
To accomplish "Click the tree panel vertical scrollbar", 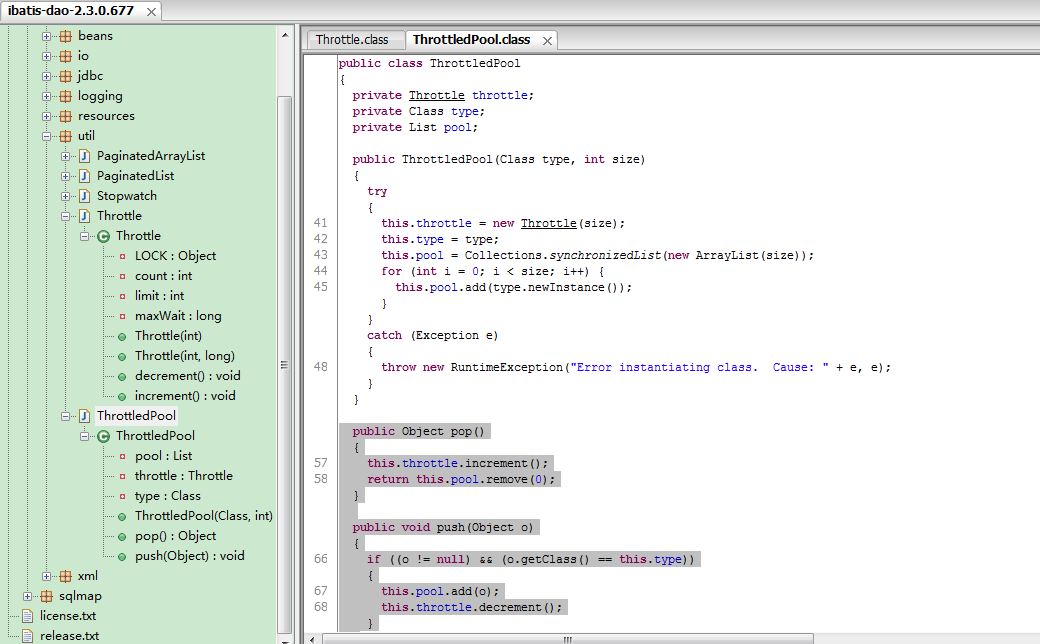I will pyautogui.click(x=285, y=363).
